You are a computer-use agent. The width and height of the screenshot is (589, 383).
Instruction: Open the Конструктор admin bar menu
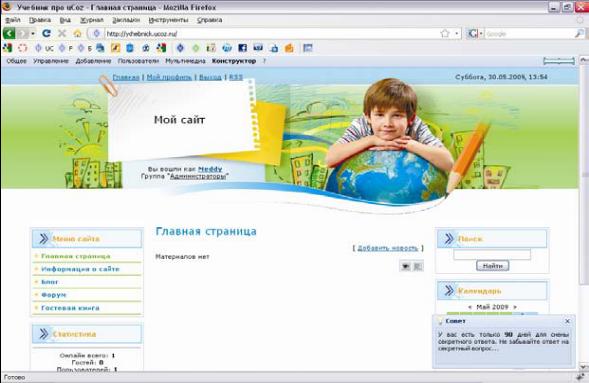[x=234, y=61]
